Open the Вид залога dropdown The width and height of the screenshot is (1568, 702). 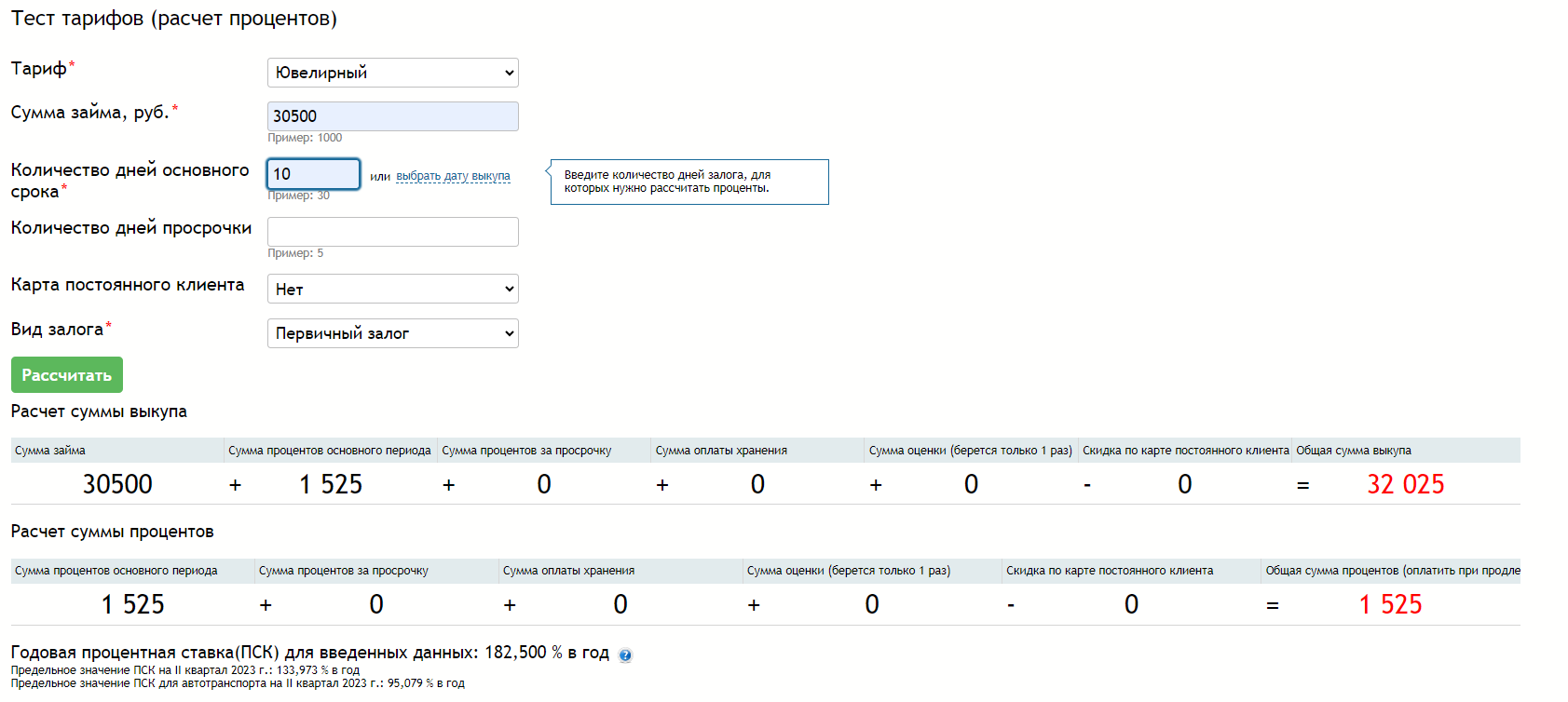click(x=392, y=333)
